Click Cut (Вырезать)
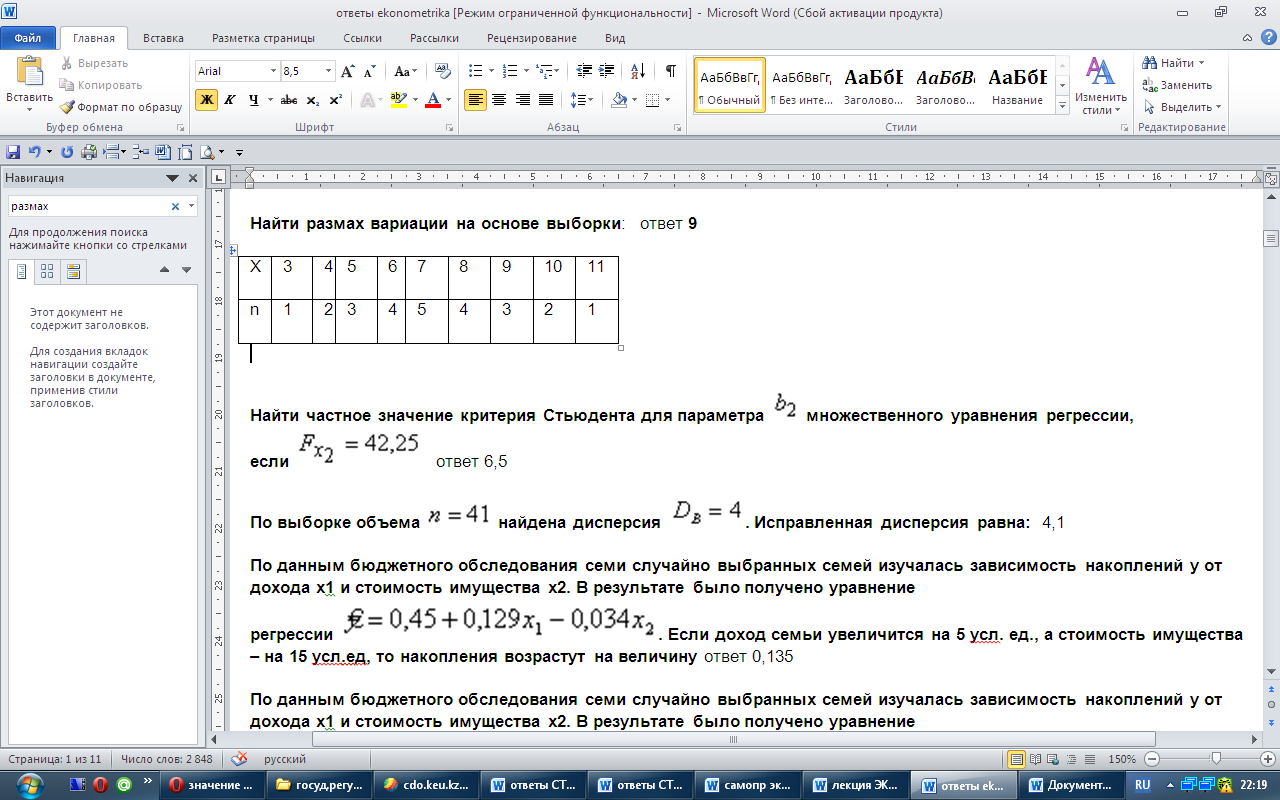 [x=95, y=63]
